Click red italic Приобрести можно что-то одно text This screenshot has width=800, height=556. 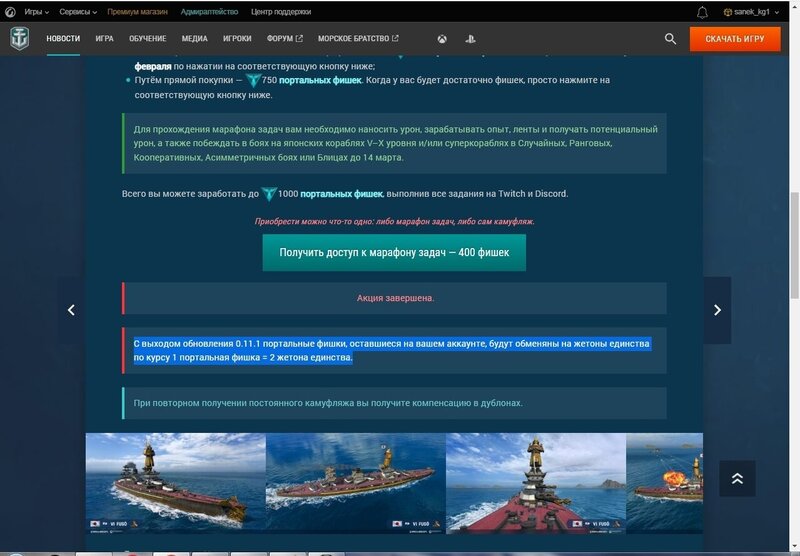coord(394,221)
